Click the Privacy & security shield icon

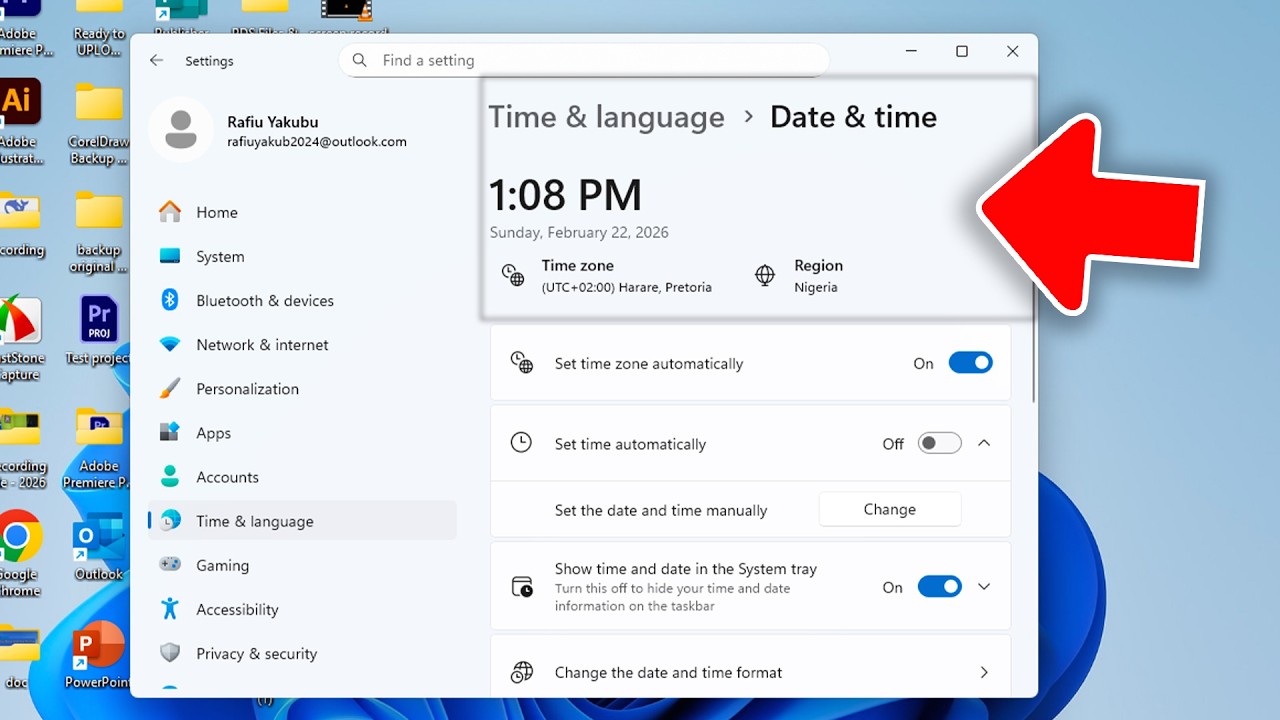click(170, 653)
